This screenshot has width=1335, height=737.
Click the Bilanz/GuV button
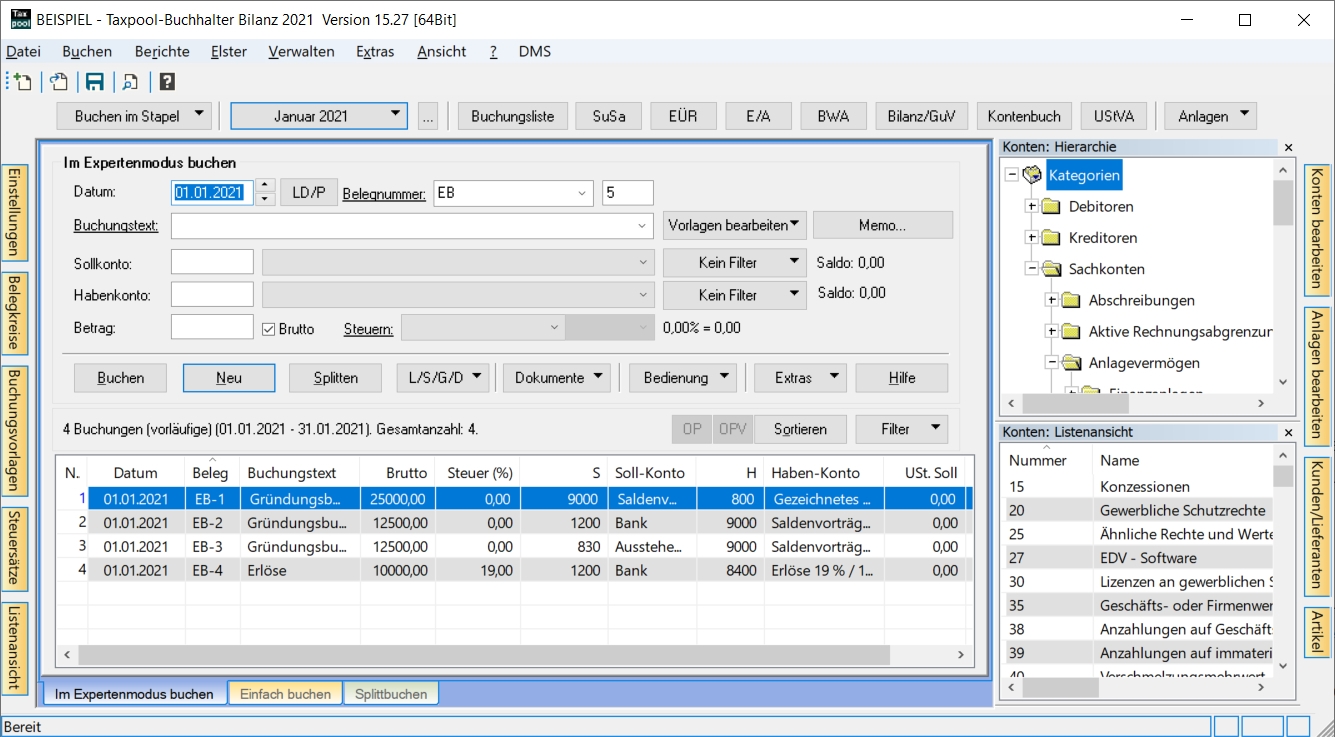(921, 116)
